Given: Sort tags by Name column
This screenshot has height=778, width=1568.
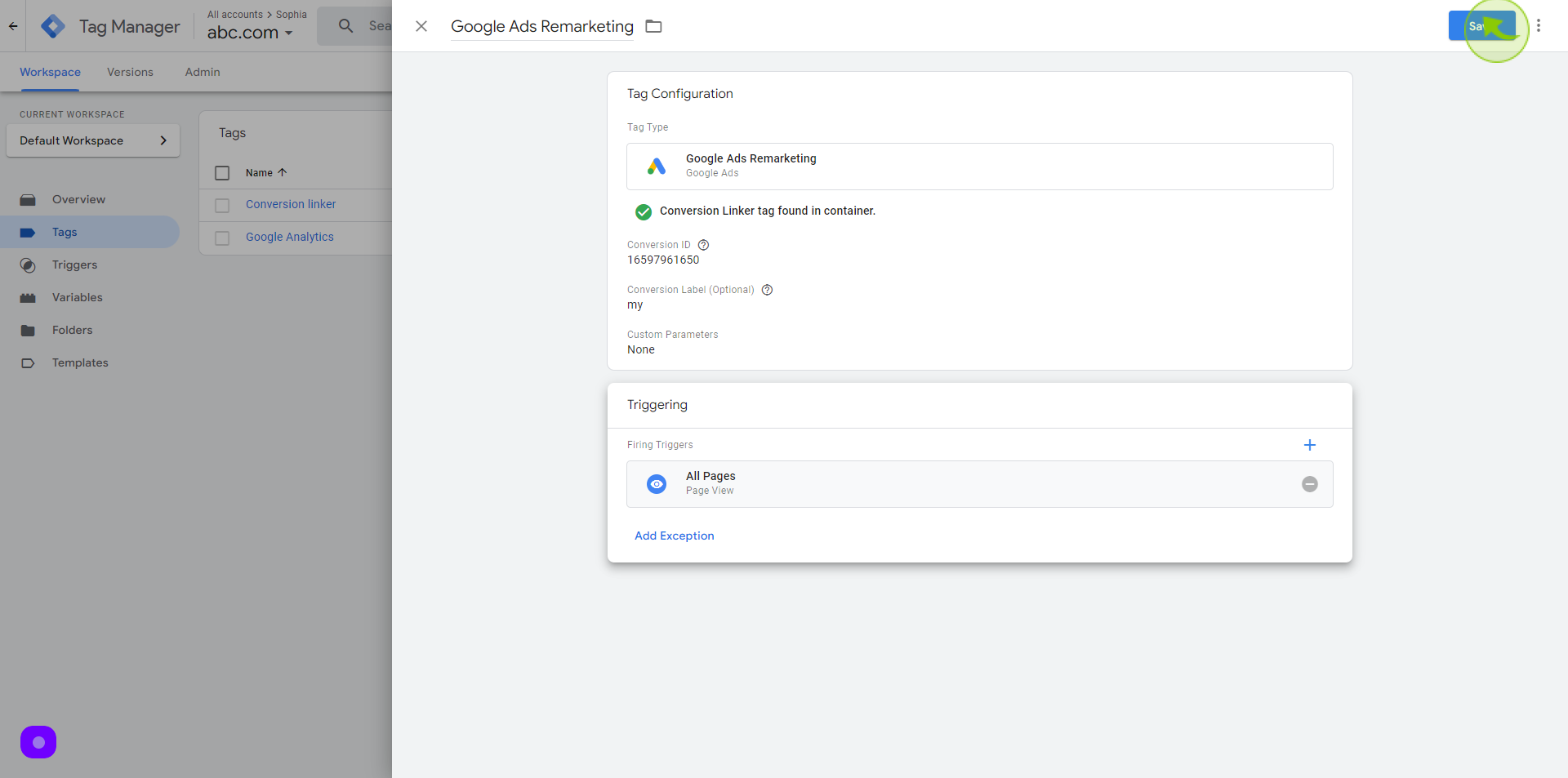Looking at the screenshot, I should [x=266, y=173].
